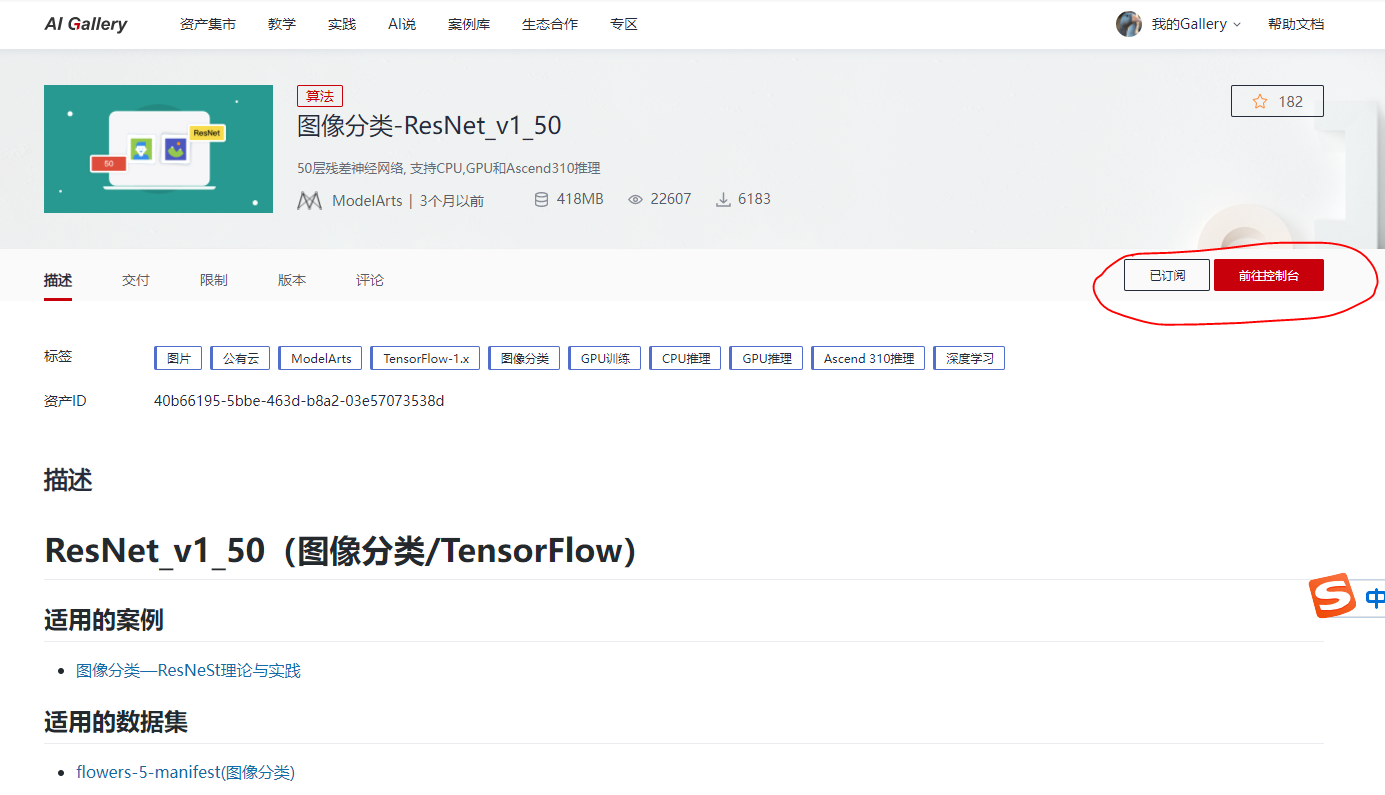Screen dimensions: 1385x795
Task: Click the ModelArts publisher name
Action: pos(368,200)
